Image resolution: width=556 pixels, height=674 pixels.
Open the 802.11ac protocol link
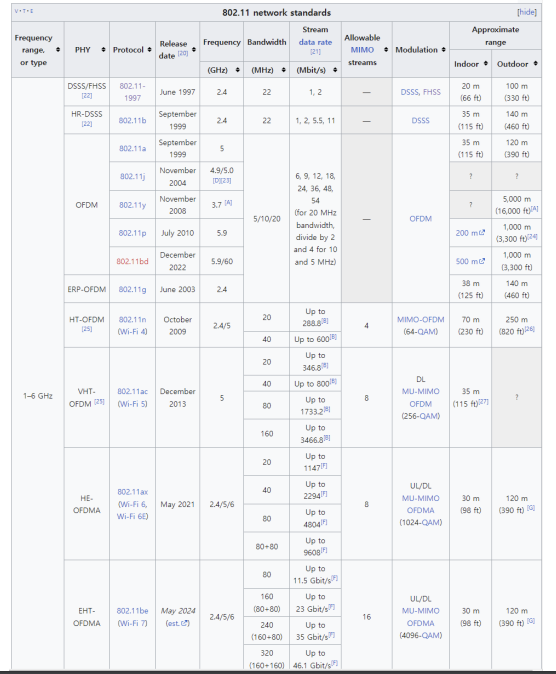132,391
